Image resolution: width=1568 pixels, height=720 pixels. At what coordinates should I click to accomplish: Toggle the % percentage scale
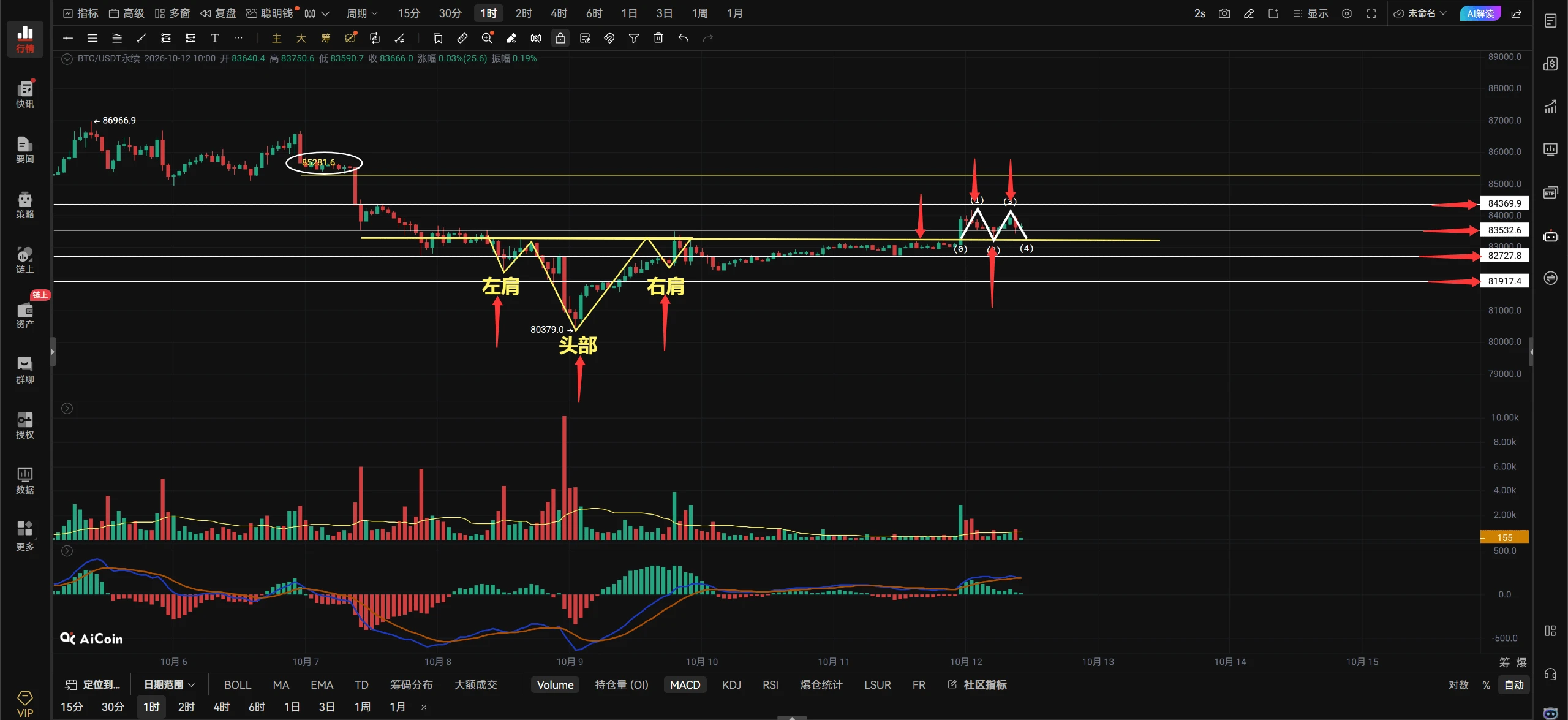click(x=1486, y=684)
